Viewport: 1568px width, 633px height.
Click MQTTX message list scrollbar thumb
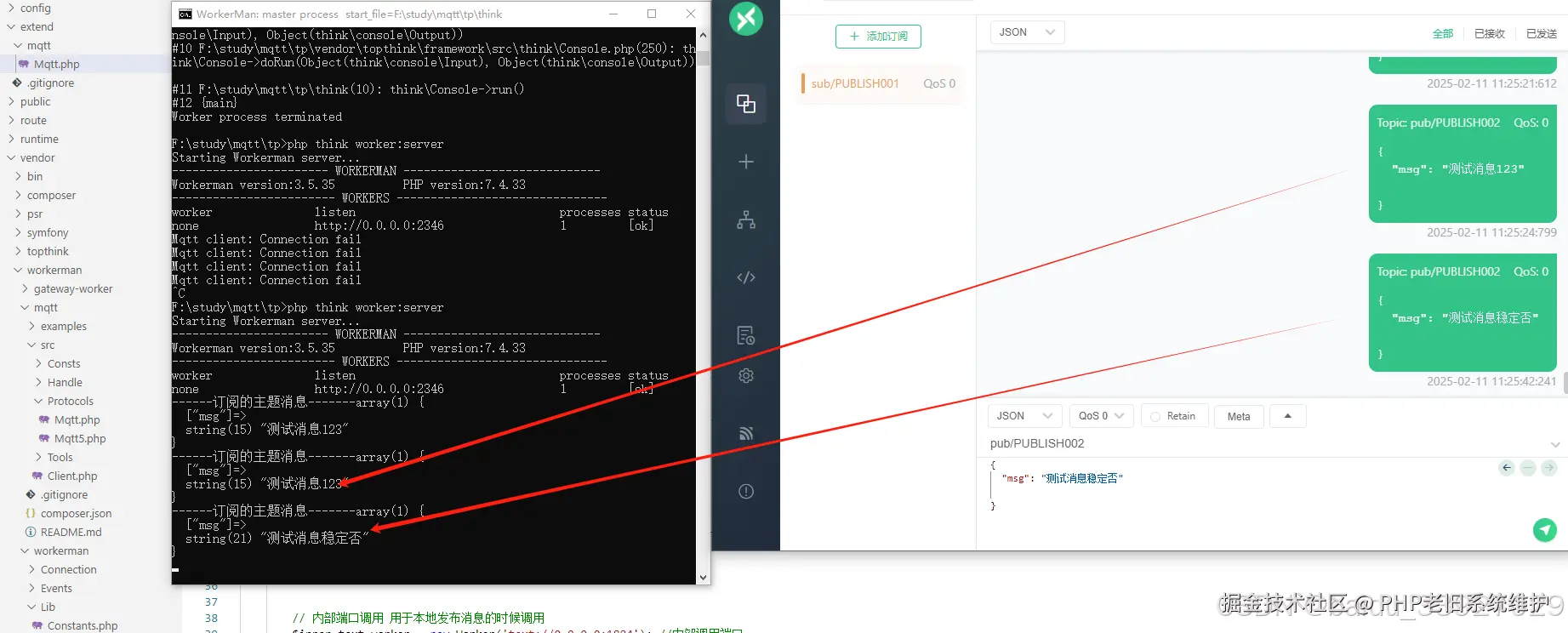coord(1565,382)
